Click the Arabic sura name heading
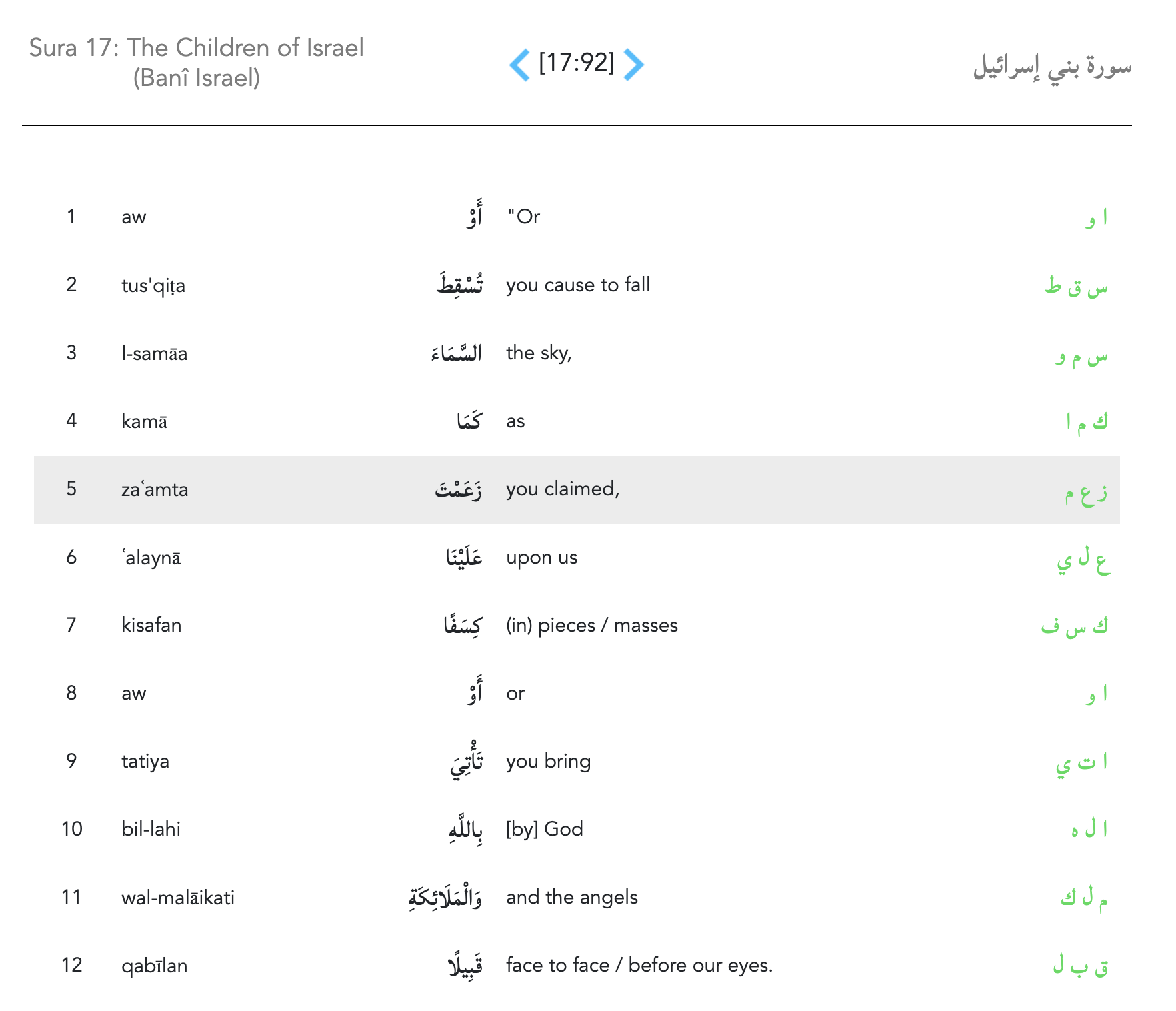This screenshot has width=1176, height=1011. pyautogui.click(x=1051, y=67)
